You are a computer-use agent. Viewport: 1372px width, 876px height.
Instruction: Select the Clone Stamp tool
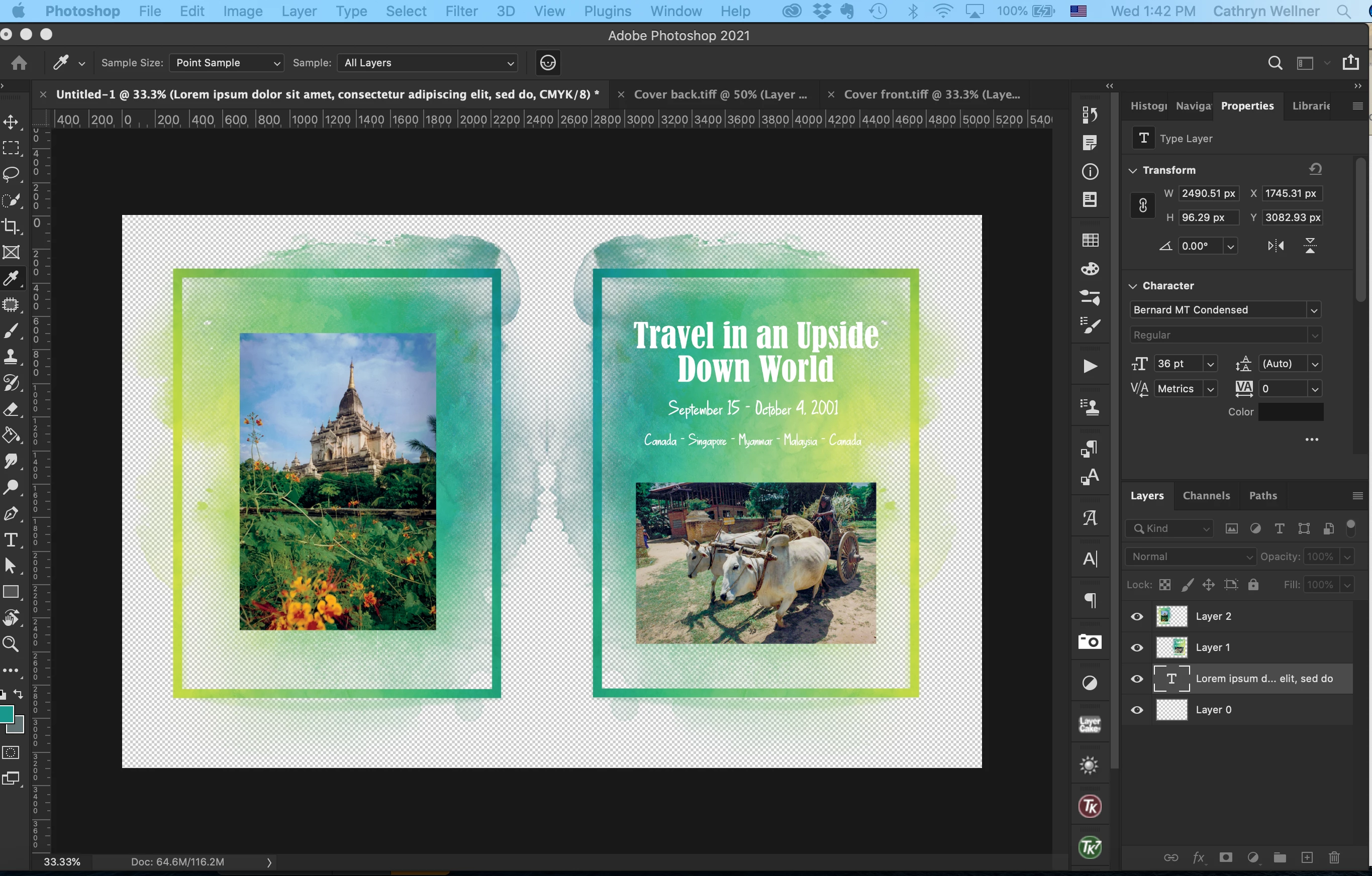pos(11,357)
